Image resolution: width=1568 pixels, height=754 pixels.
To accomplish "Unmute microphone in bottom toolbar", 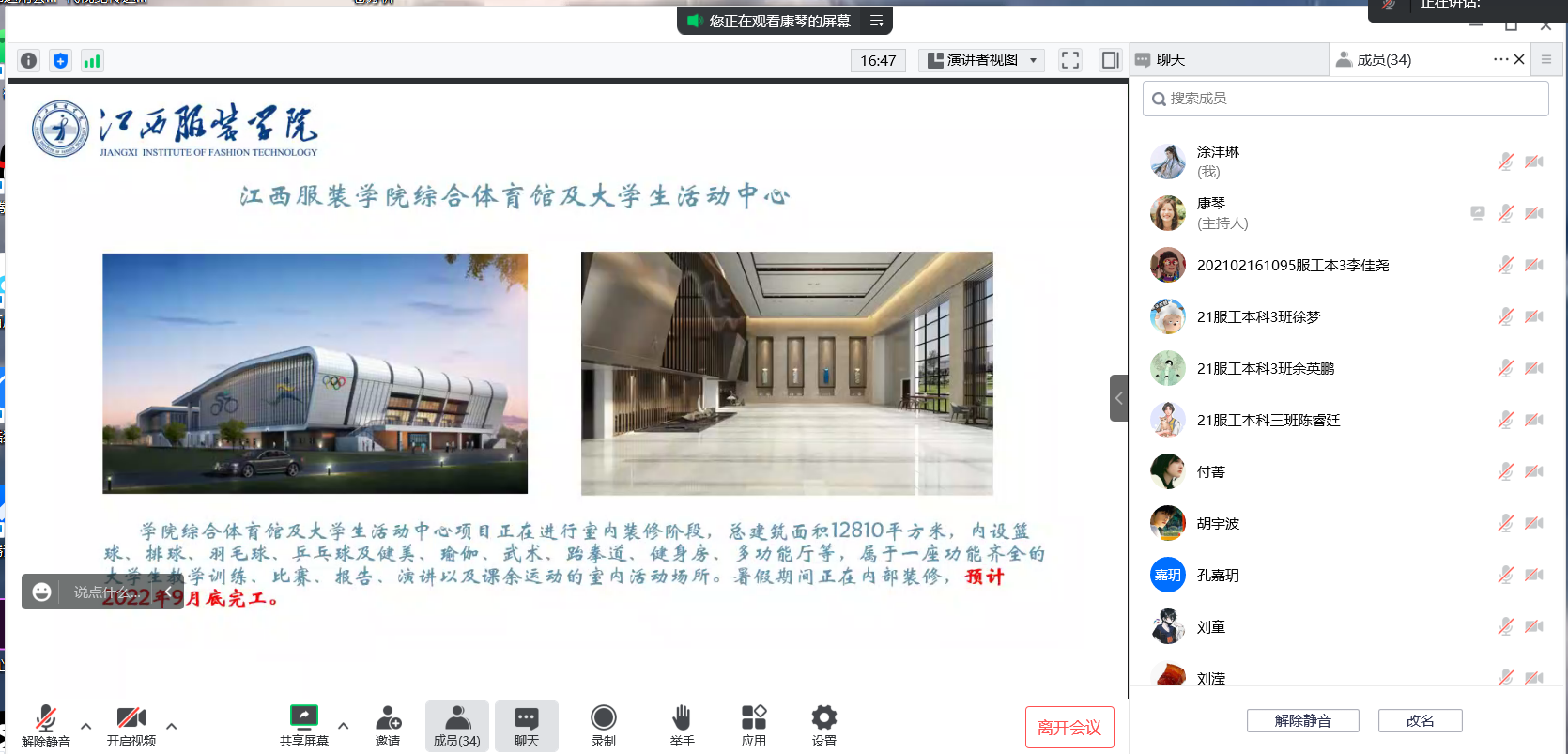I will [x=45, y=726].
